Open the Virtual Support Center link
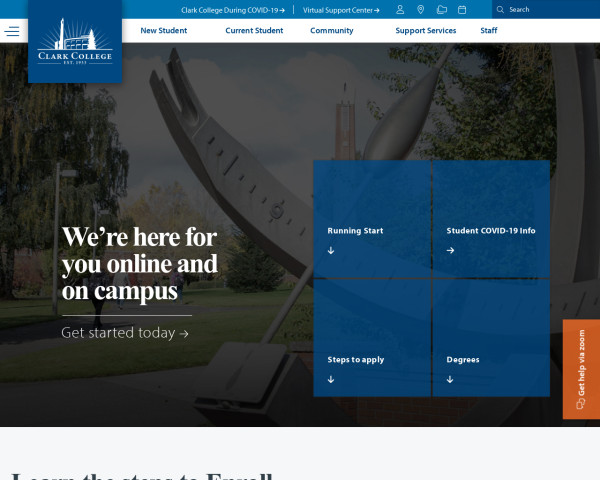The height and width of the screenshot is (480, 600). coord(341,10)
